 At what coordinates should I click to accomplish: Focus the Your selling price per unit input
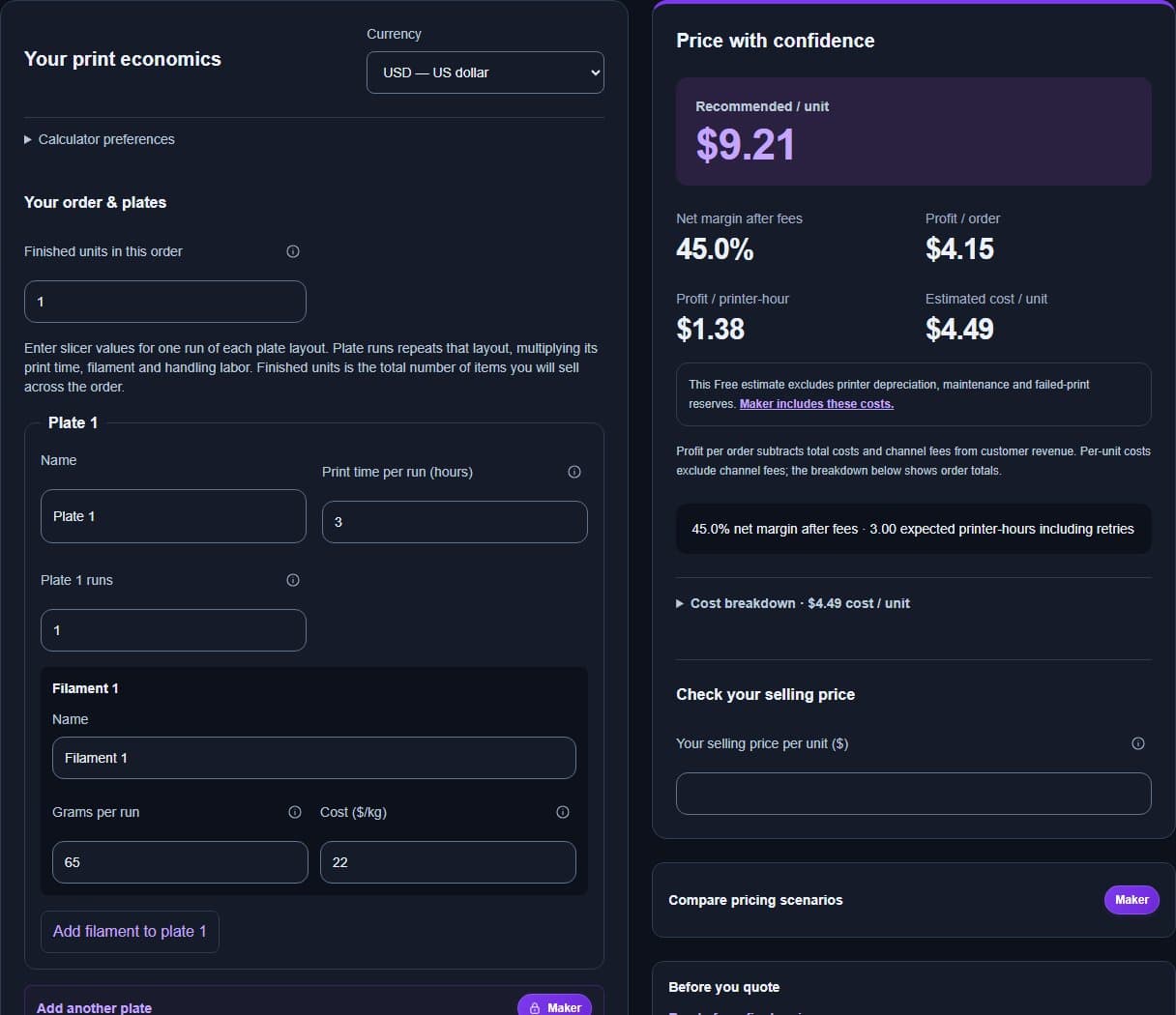tap(914, 794)
